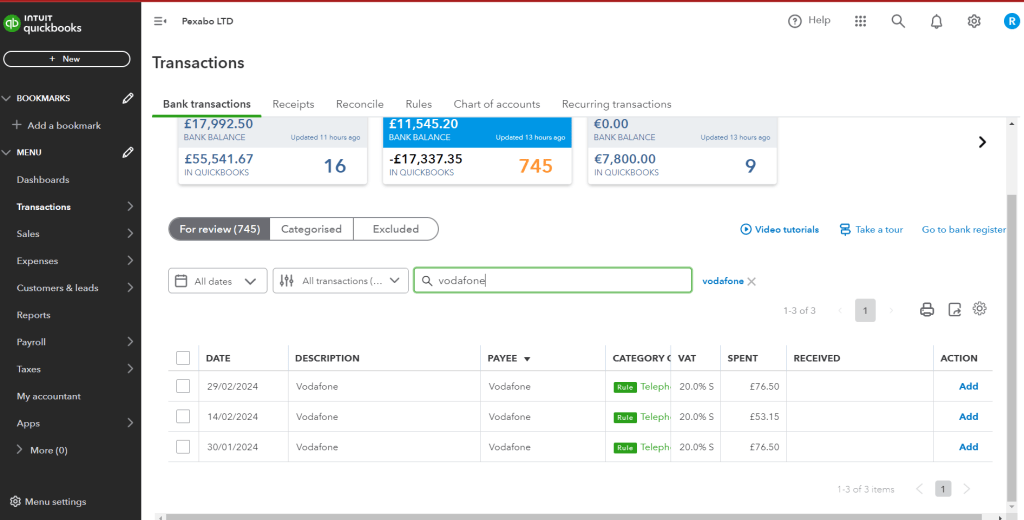Image resolution: width=1024 pixels, height=520 pixels.
Task: Expand the Sales submenu
Action: tap(130, 233)
